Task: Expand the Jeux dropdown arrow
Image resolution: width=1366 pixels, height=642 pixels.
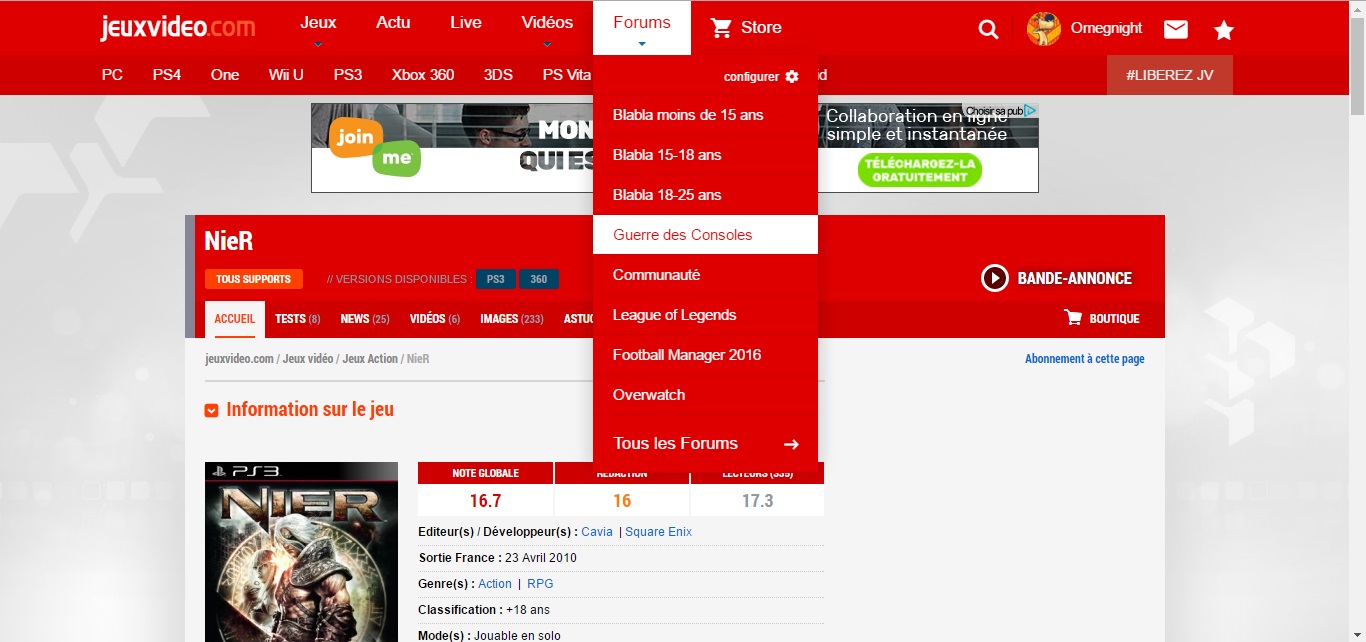Action: (318, 44)
